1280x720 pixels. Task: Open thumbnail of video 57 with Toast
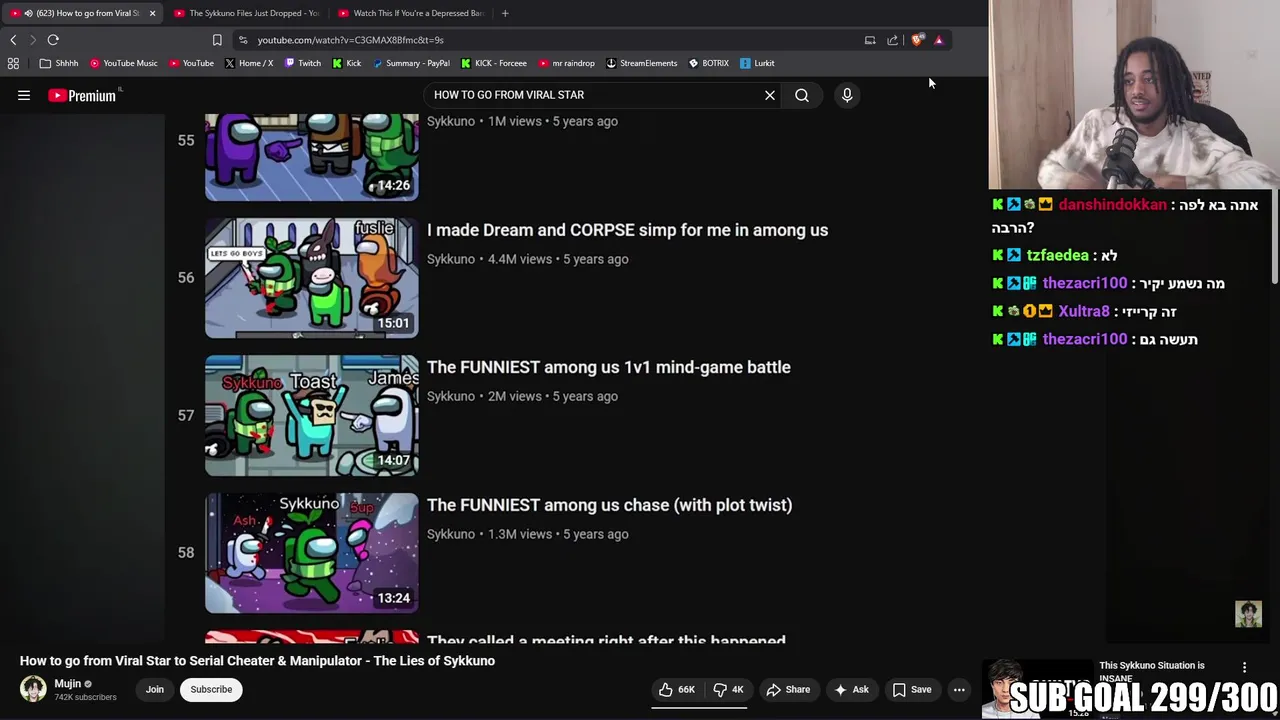312,415
